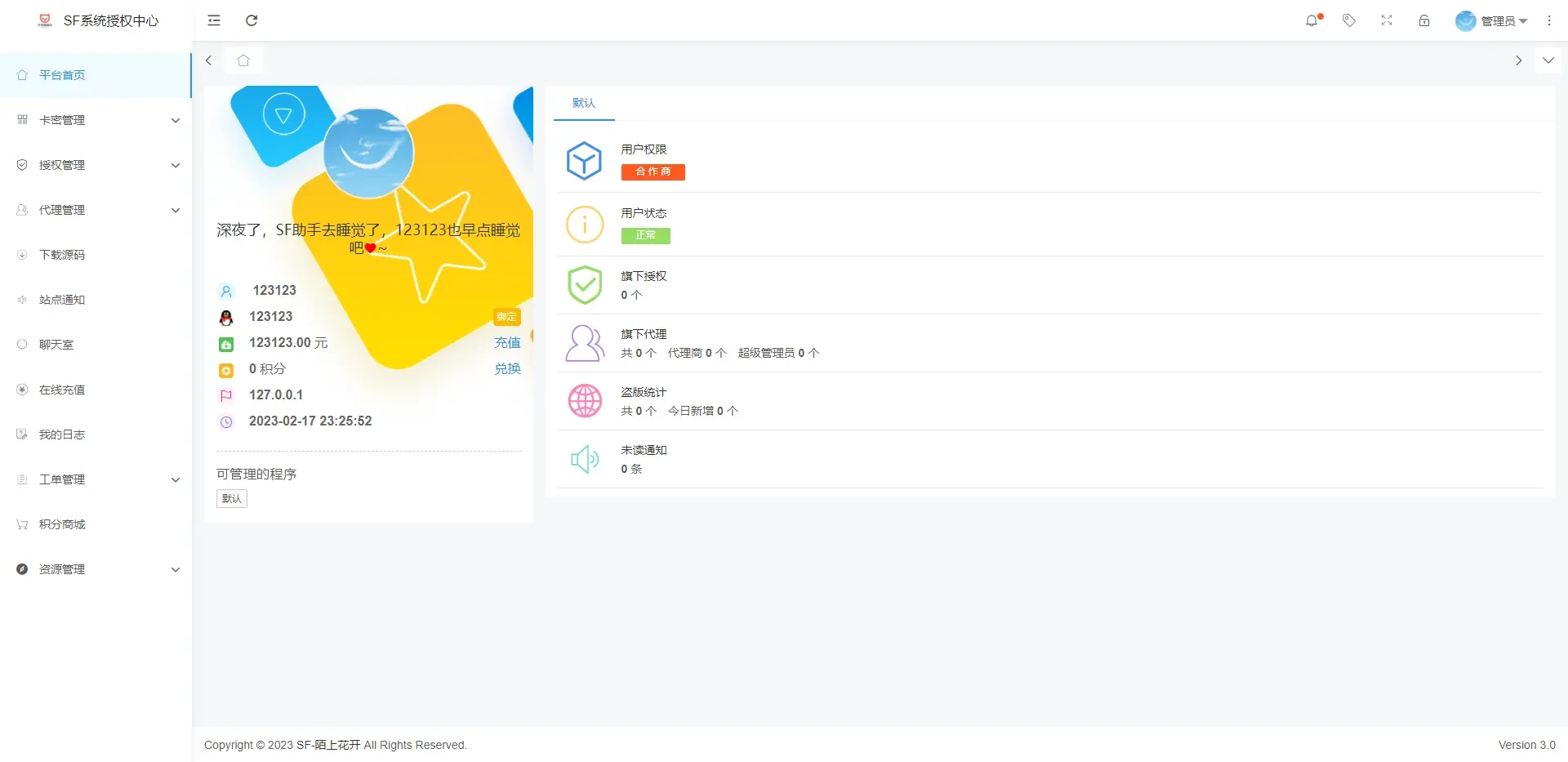Click the 充值 recharge link
The height and width of the screenshot is (762, 1568).
coord(507,343)
